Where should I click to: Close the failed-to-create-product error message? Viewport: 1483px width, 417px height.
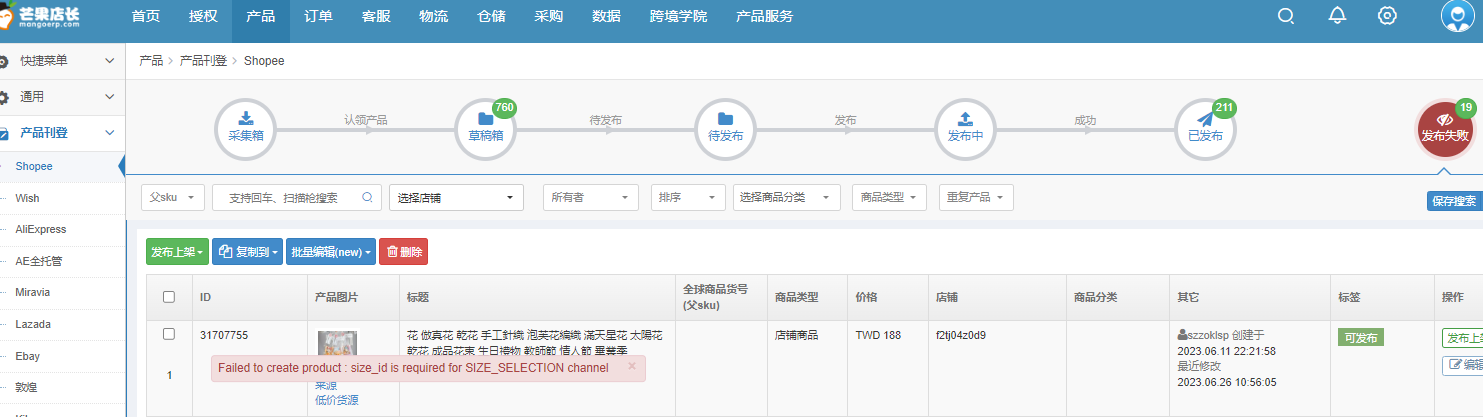(632, 367)
